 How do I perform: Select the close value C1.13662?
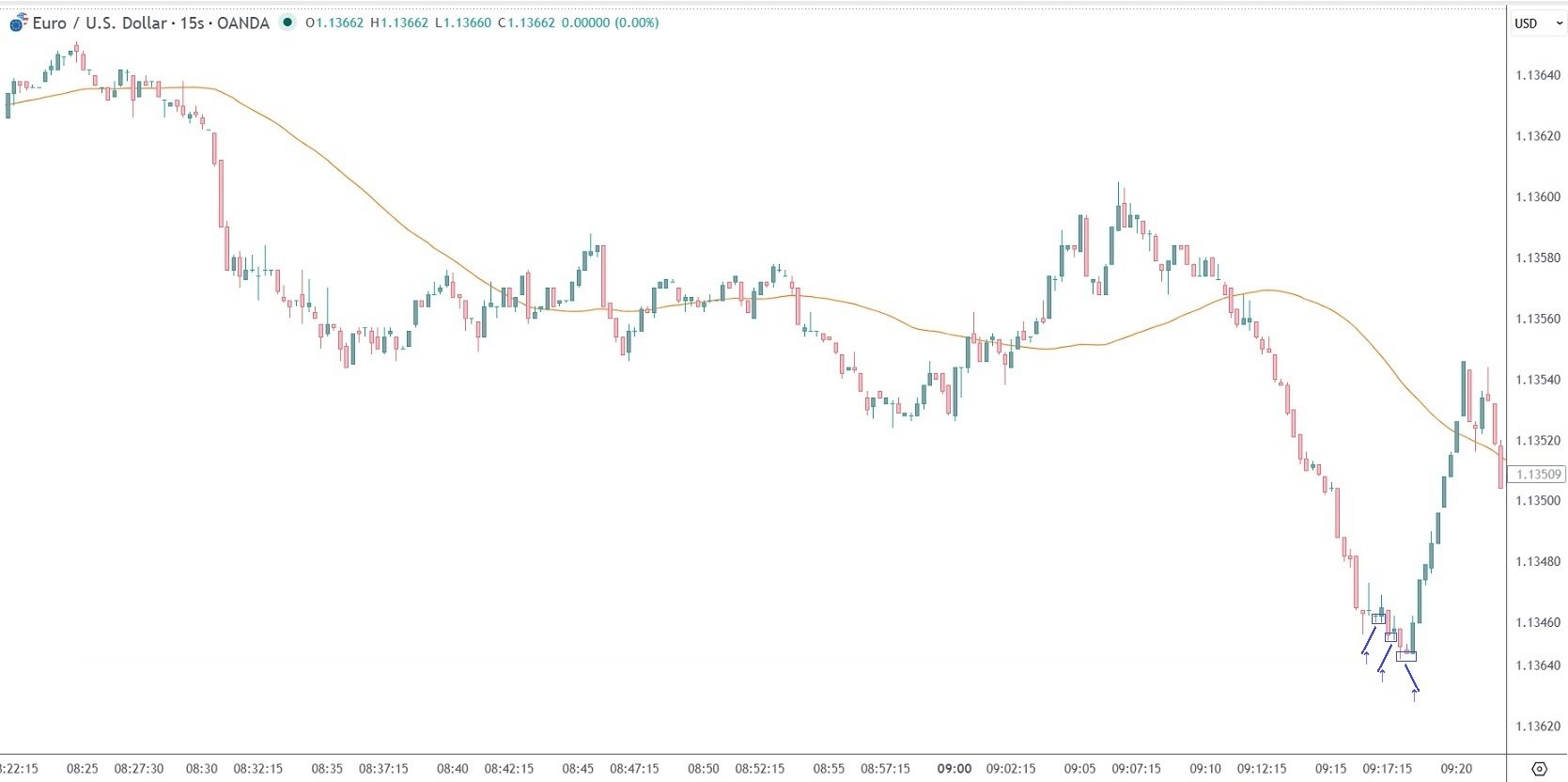(x=526, y=23)
